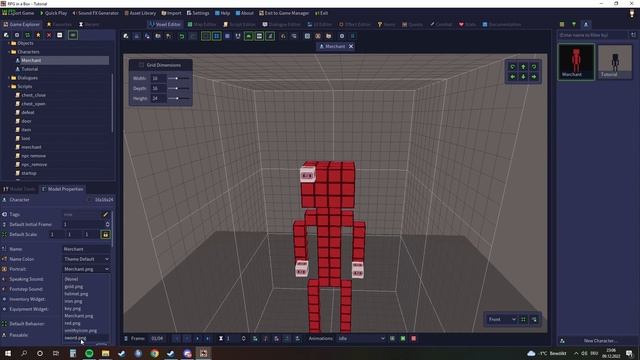
Task: Click the gear icon in the explorer toolbar
Action: pos(17,36)
